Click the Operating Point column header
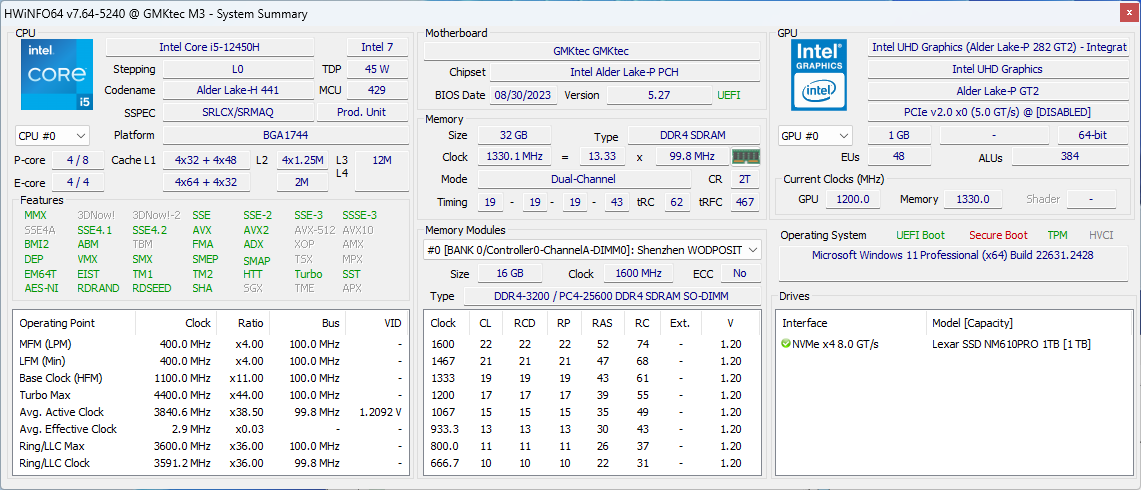Viewport: 1141px width, 490px height. tap(58, 323)
